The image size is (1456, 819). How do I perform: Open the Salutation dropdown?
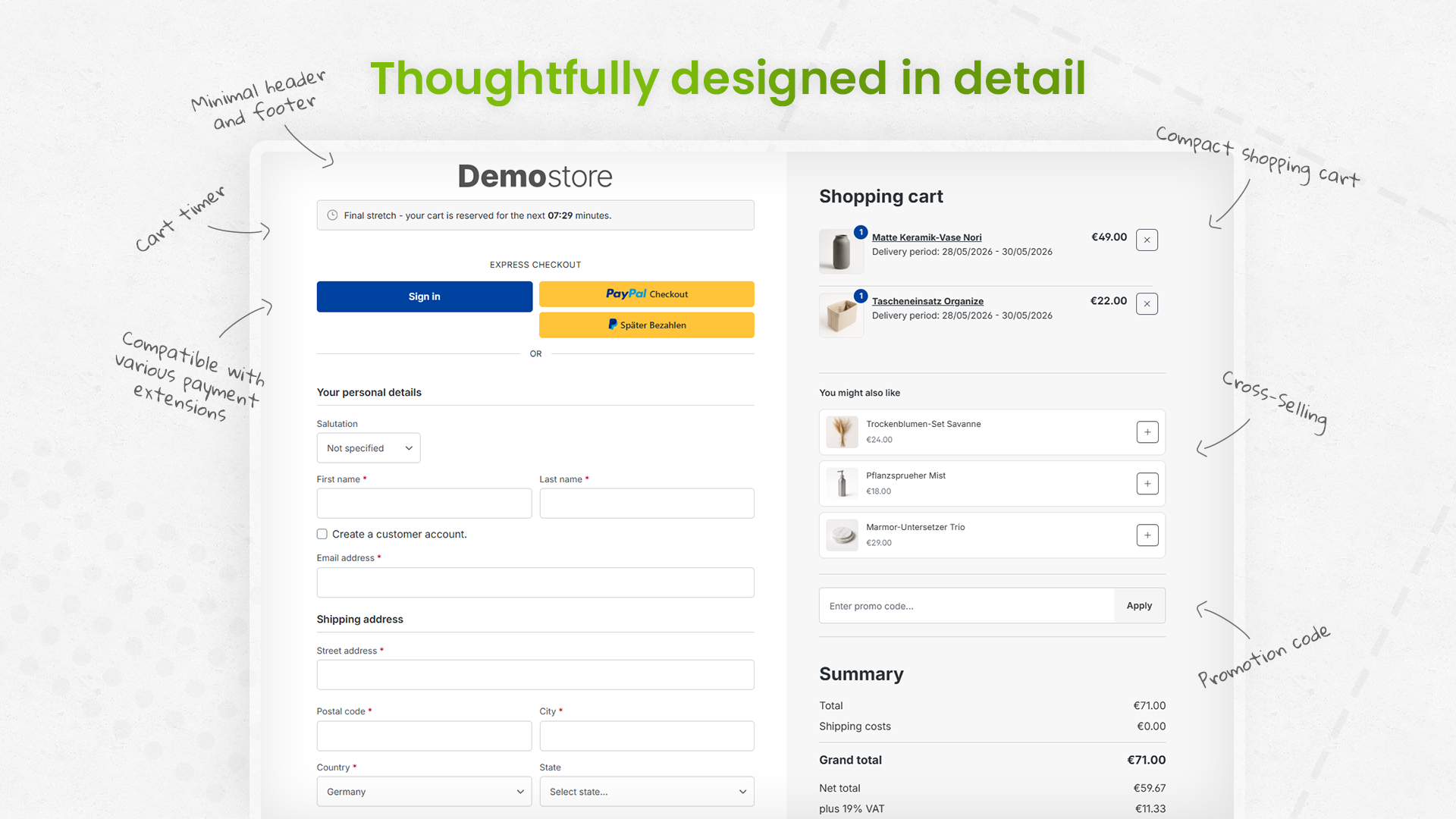point(369,448)
